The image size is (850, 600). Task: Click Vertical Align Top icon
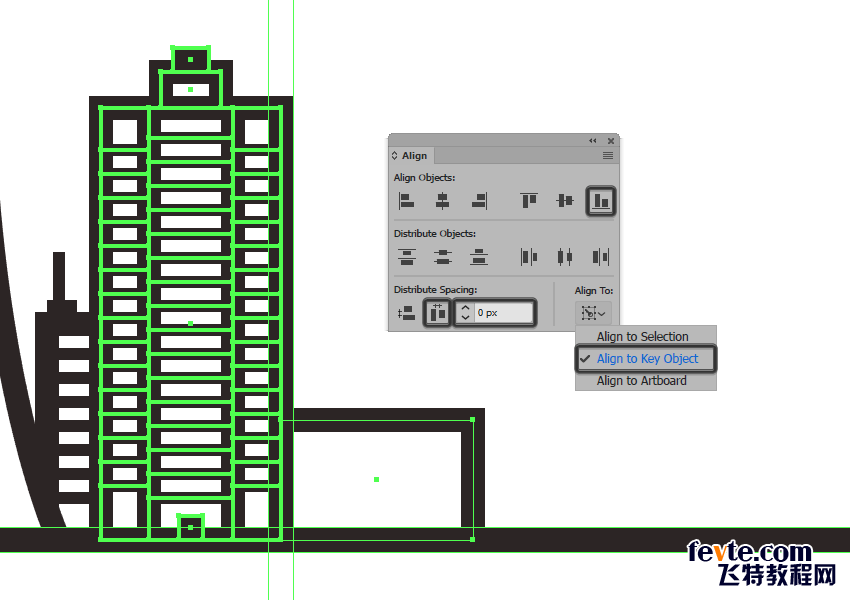point(529,201)
